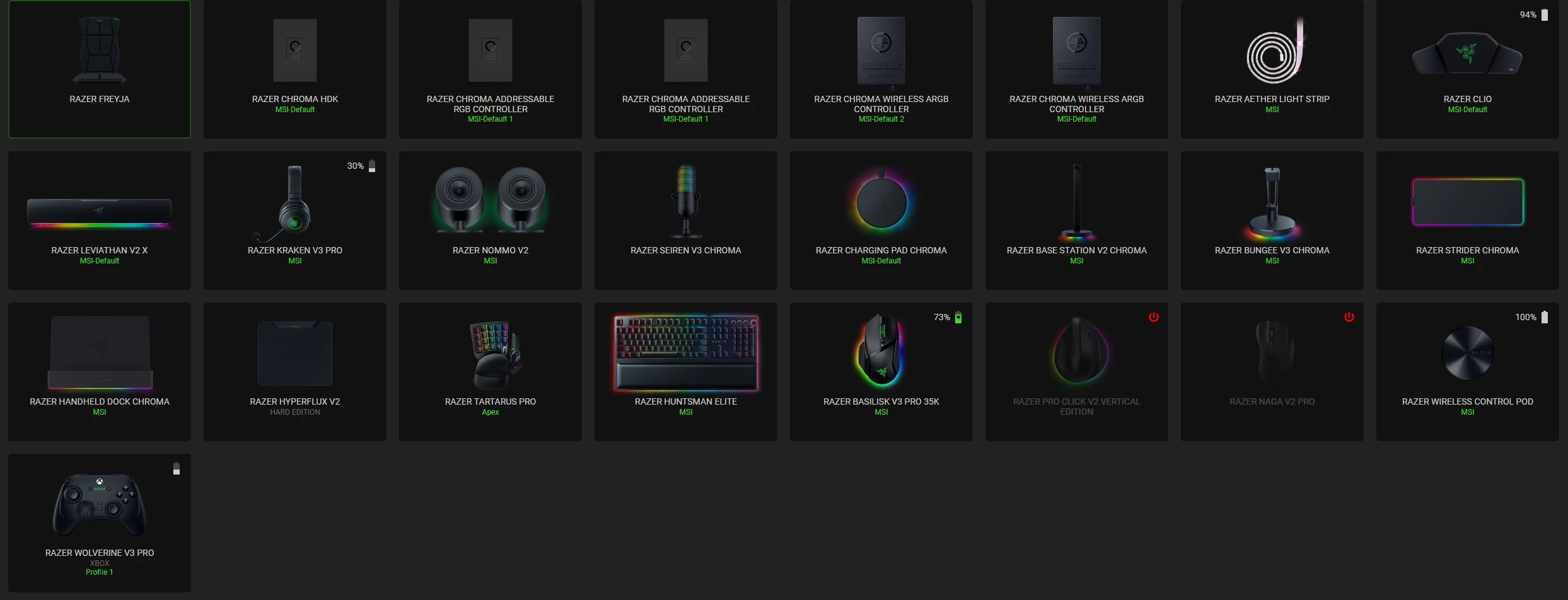Click the Razer Naga V2 Pro label
Viewport: 1568px width, 600px height.
click(1272, 401)
